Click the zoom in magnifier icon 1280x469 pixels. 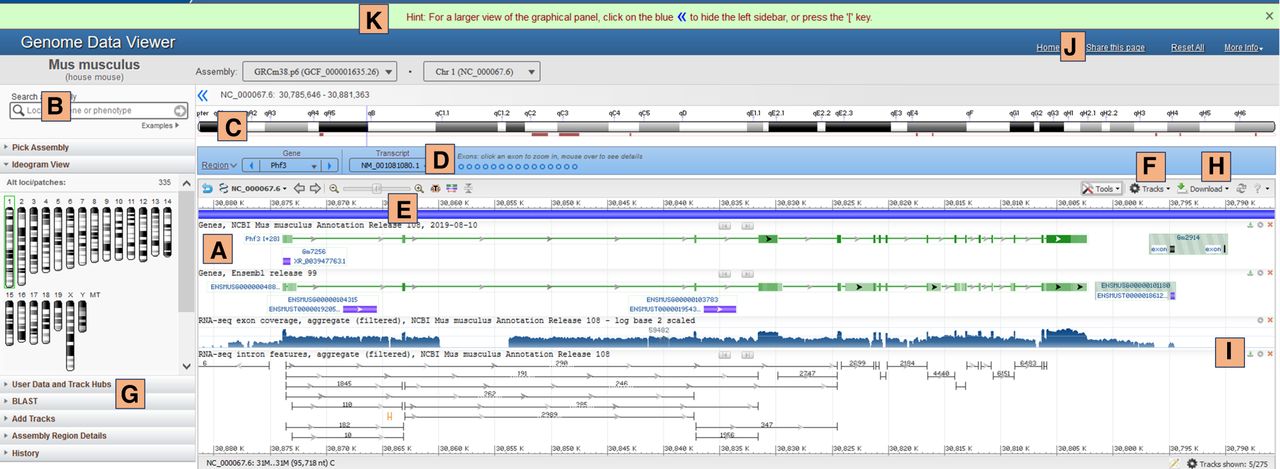(x=419, y=188)
